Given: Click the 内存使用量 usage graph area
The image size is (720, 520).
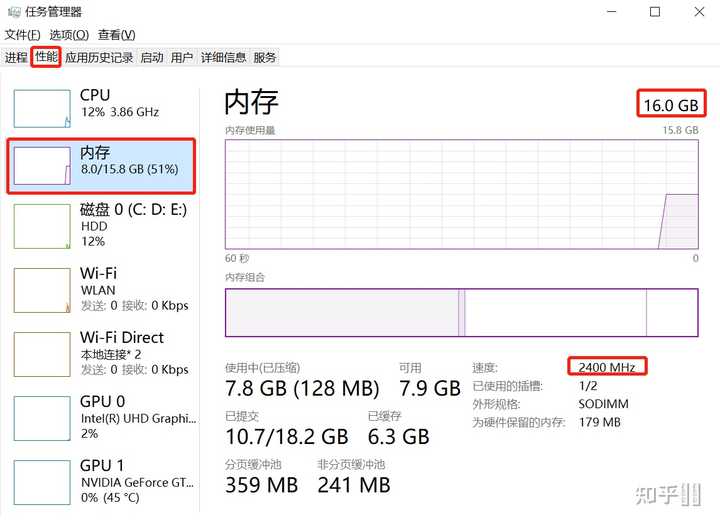Looking at the screenshot, I should click(461, 194).
